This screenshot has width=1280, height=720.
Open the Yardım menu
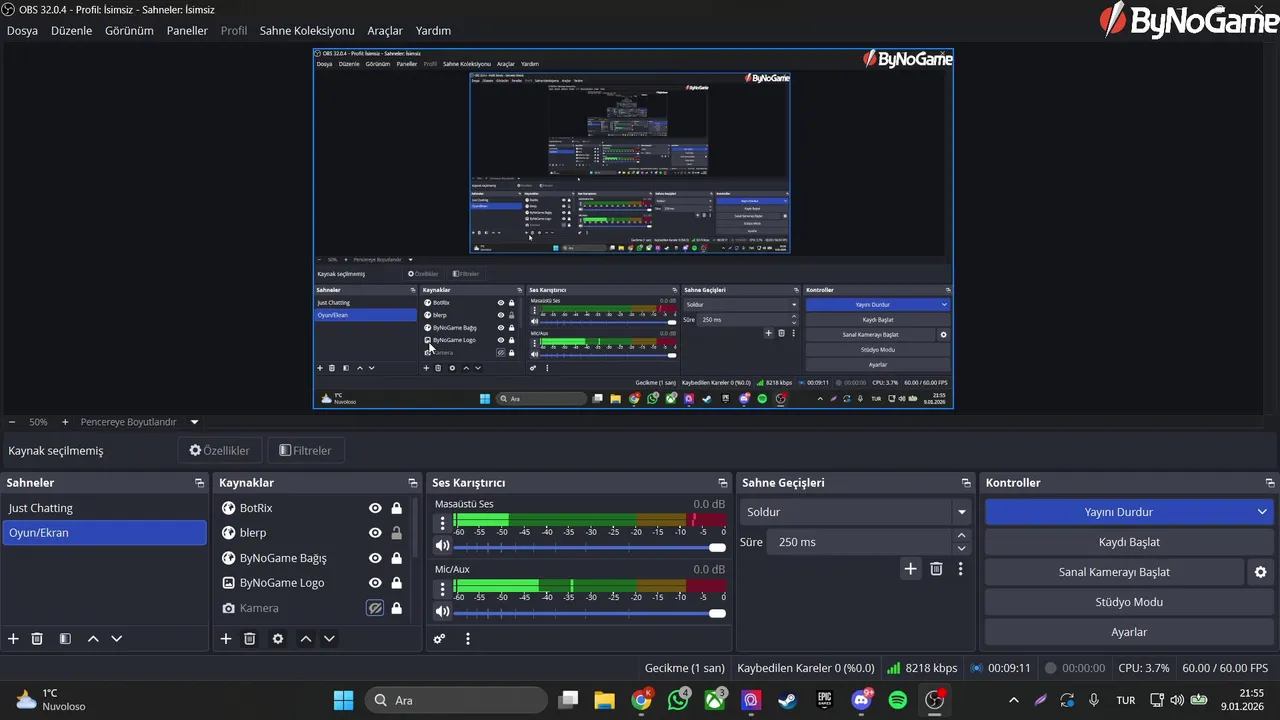pos(433,31)
